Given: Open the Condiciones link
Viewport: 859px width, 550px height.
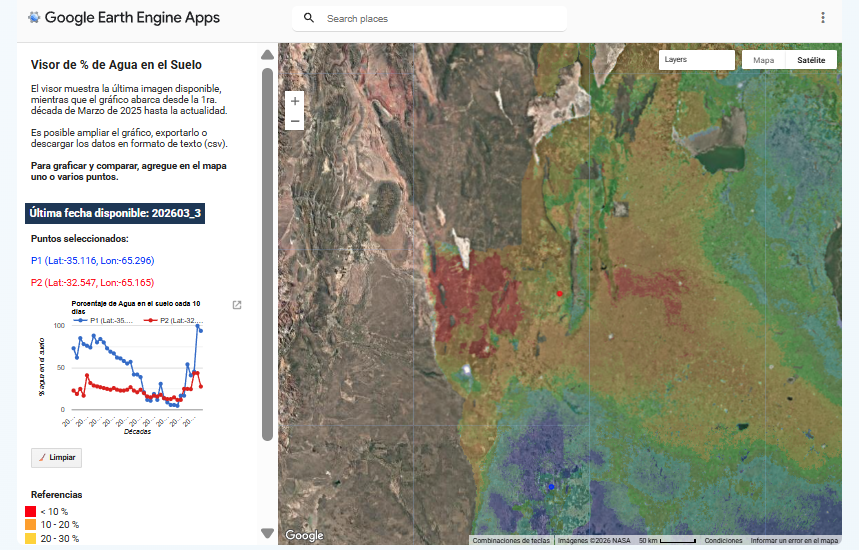Looking at the screenshot, I should tap(723, 540).
